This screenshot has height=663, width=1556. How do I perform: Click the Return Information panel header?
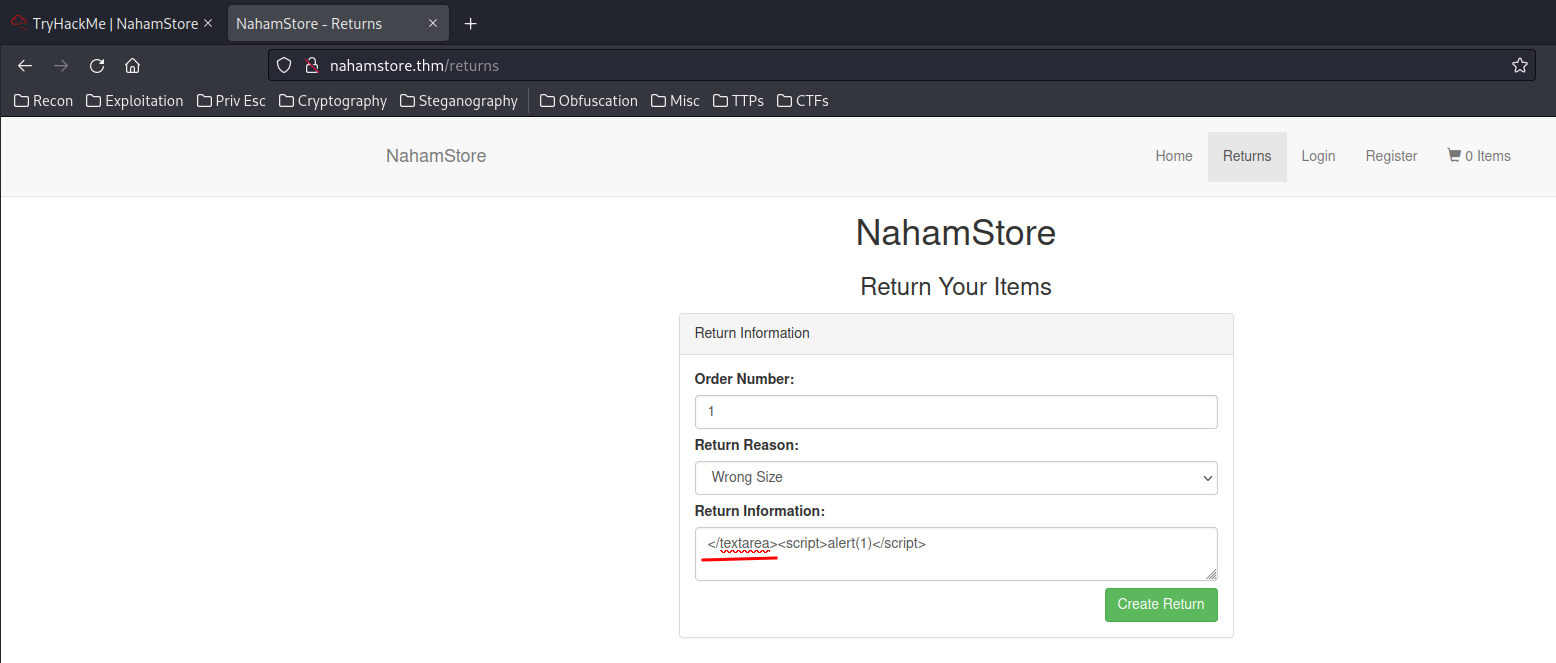(956, 333)
